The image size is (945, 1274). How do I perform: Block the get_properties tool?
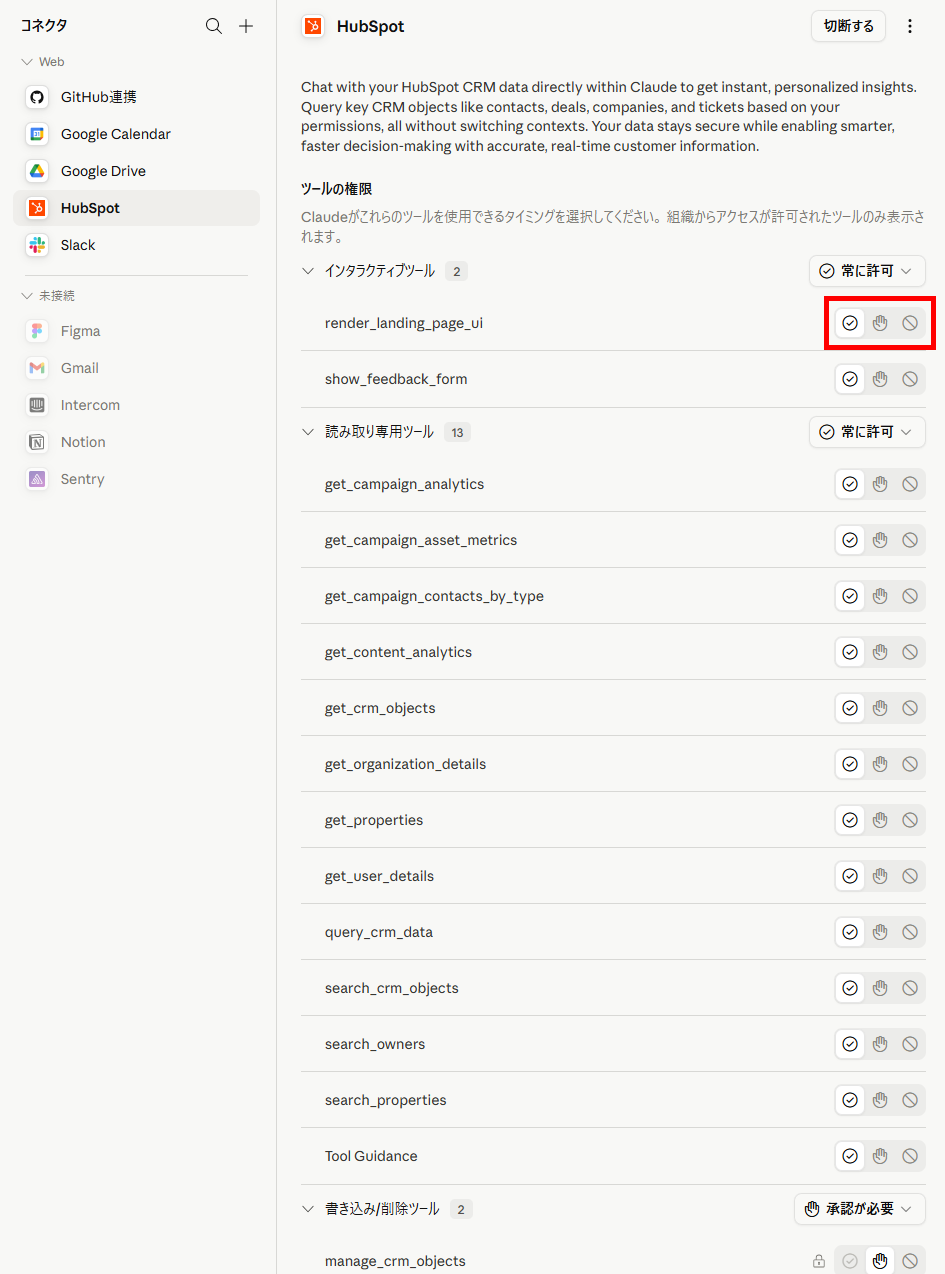(910, 820)
